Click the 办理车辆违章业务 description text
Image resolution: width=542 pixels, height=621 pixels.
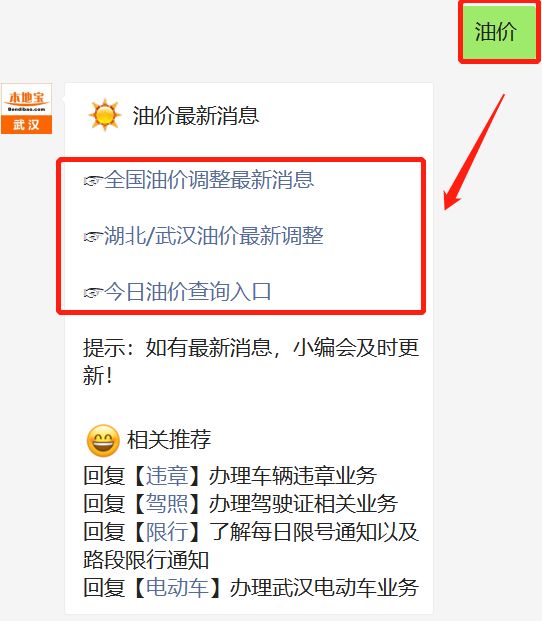click(293, 476)
